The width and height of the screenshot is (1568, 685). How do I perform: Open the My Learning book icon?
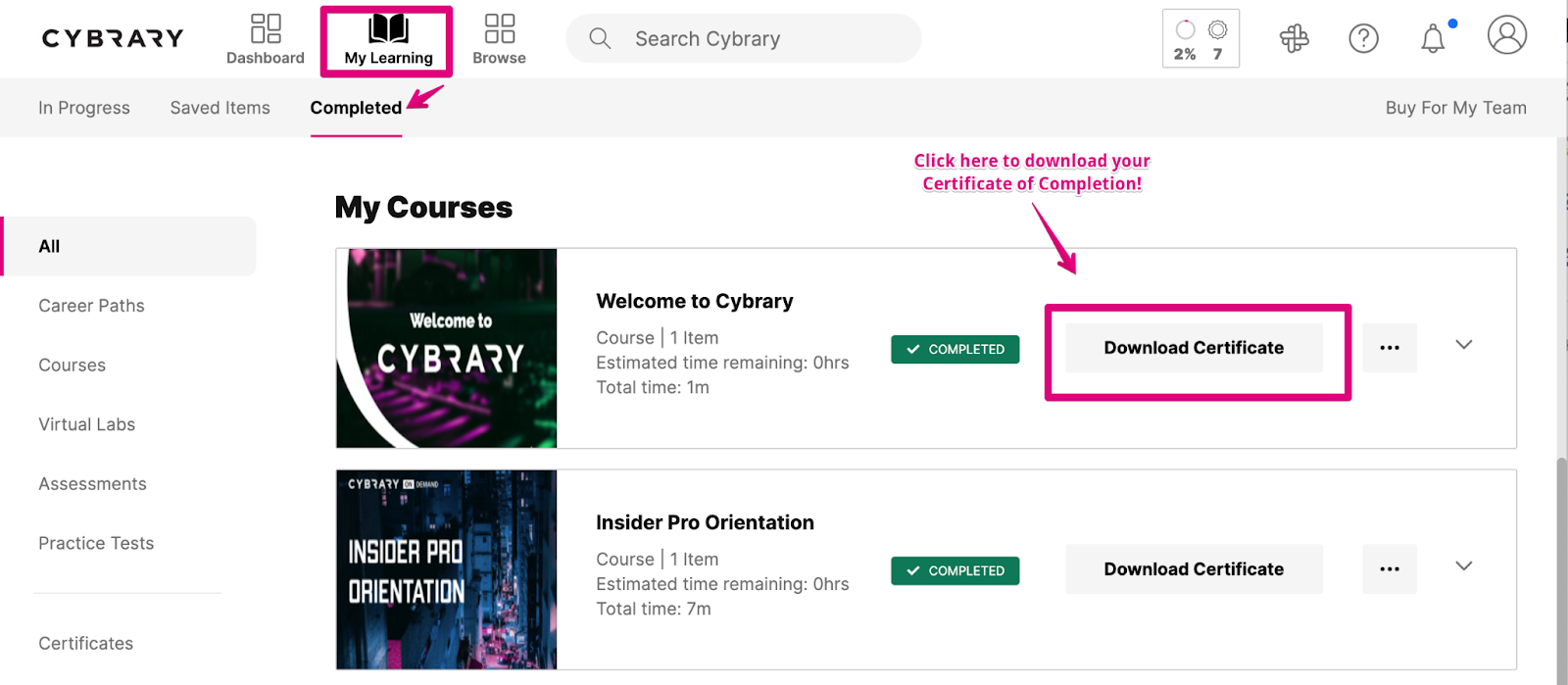coord(388,28)
